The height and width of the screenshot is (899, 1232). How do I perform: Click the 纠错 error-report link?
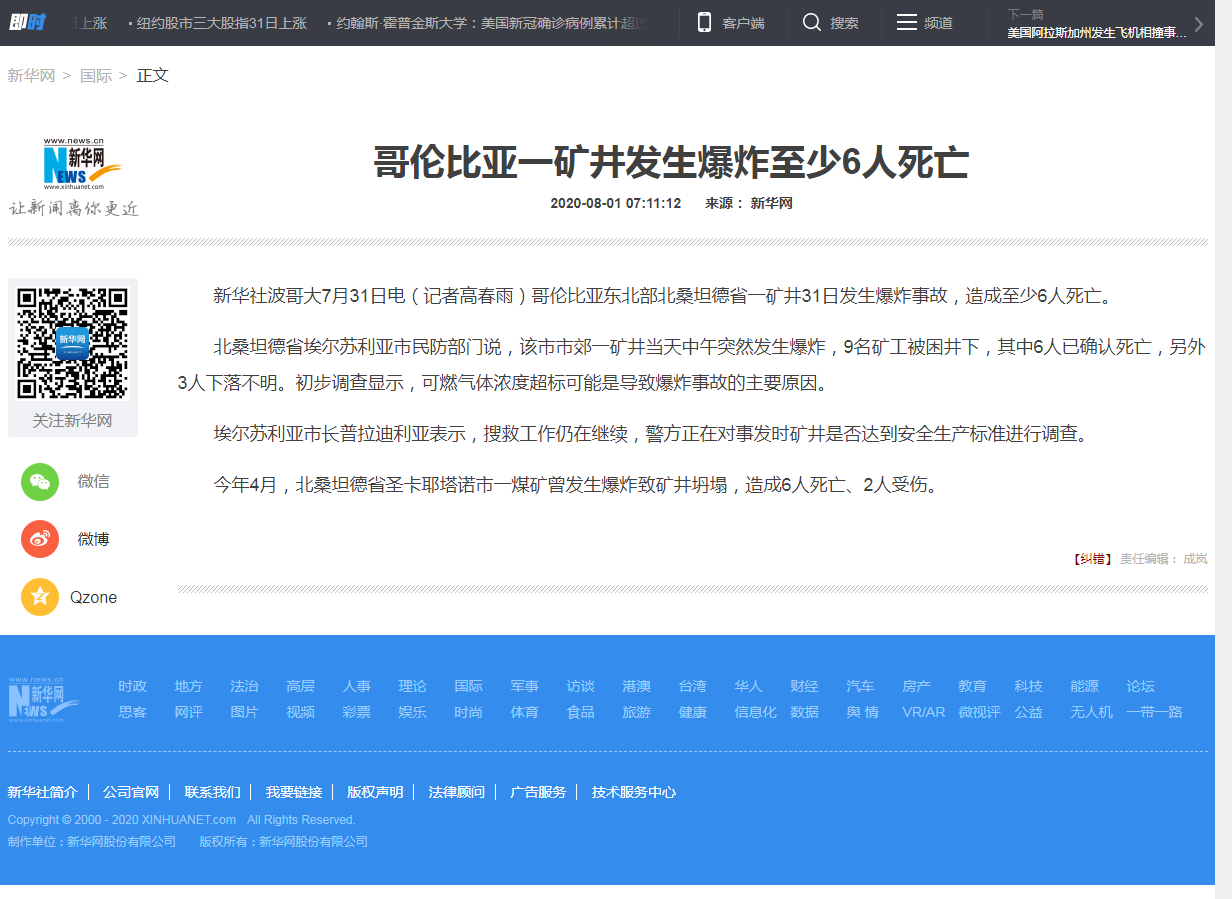1092,559
